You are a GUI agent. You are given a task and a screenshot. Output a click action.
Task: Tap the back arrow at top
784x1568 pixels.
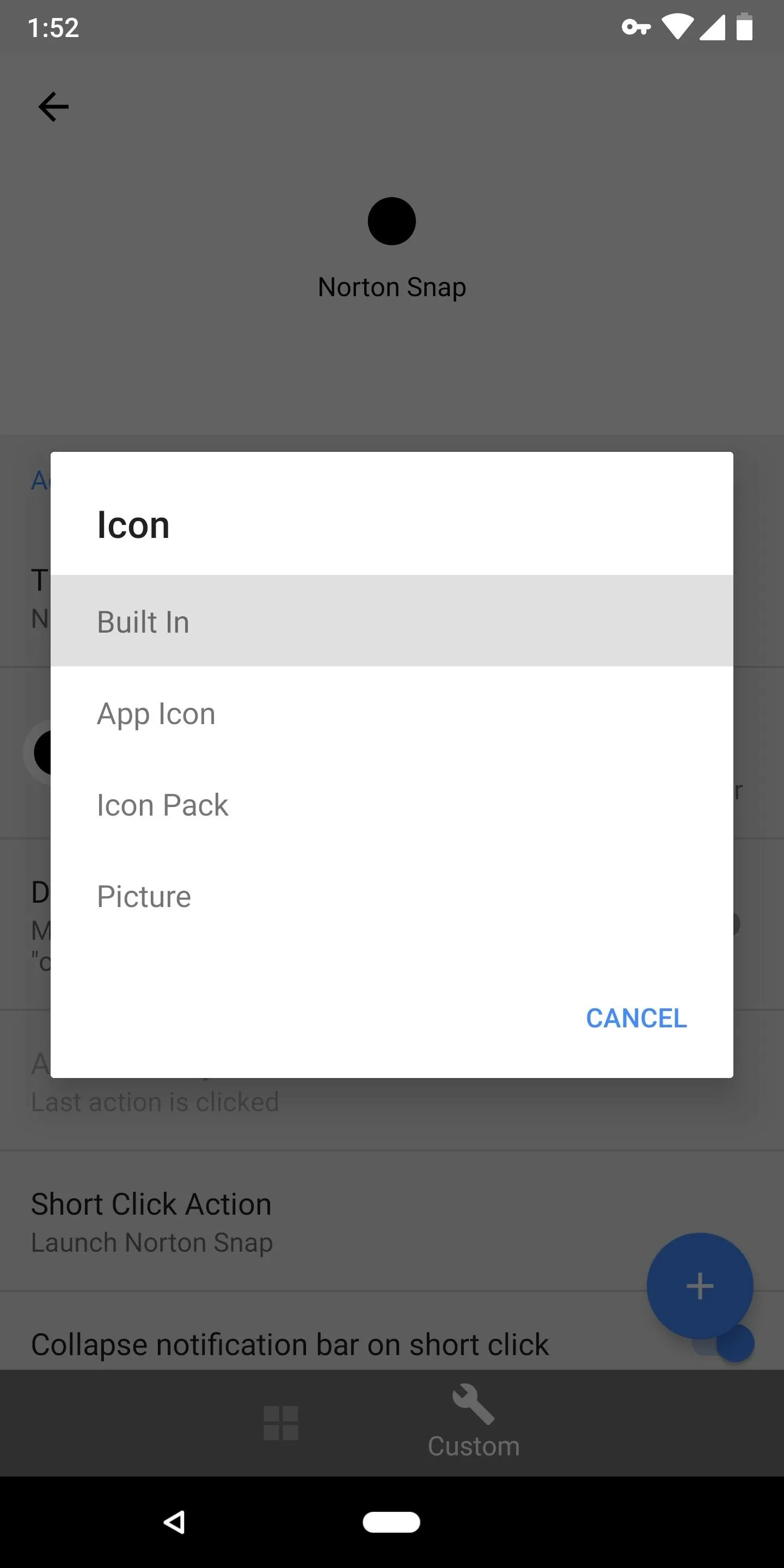[x=53, y=107]
